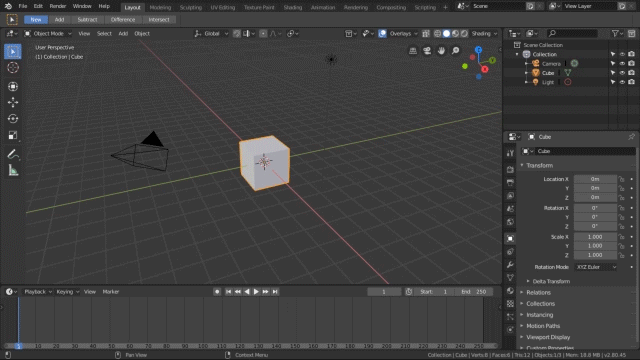Expand the Delta Transform subpanel

(x=551, y=281)
